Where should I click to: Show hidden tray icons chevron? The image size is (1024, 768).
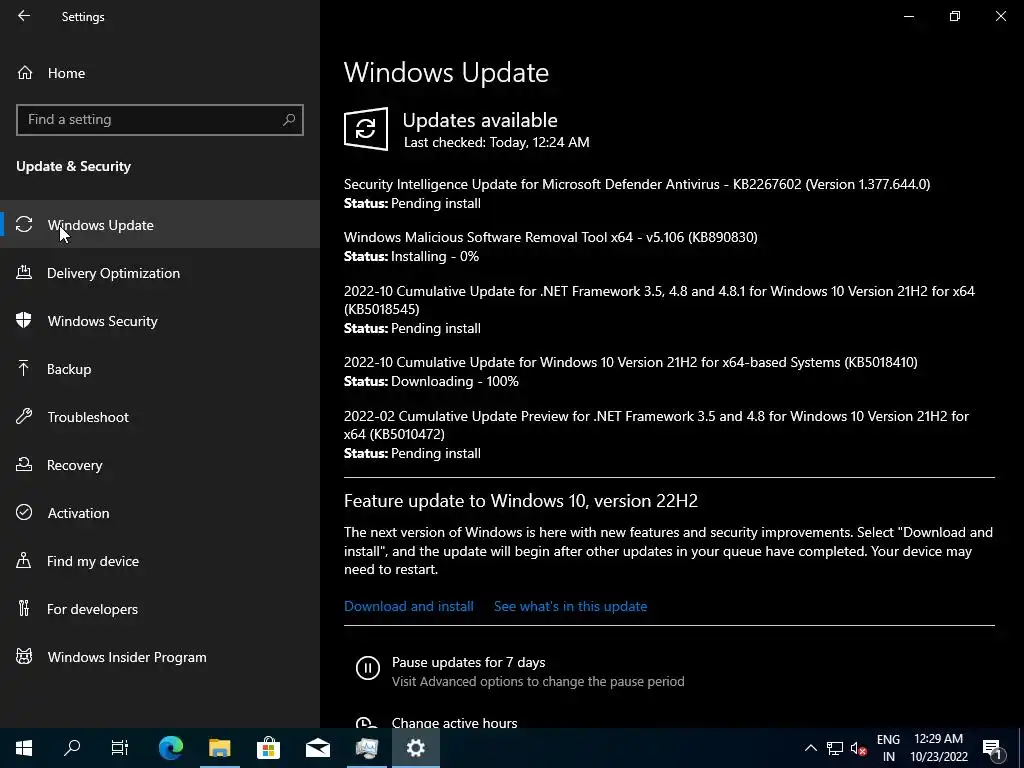point(810,748)
